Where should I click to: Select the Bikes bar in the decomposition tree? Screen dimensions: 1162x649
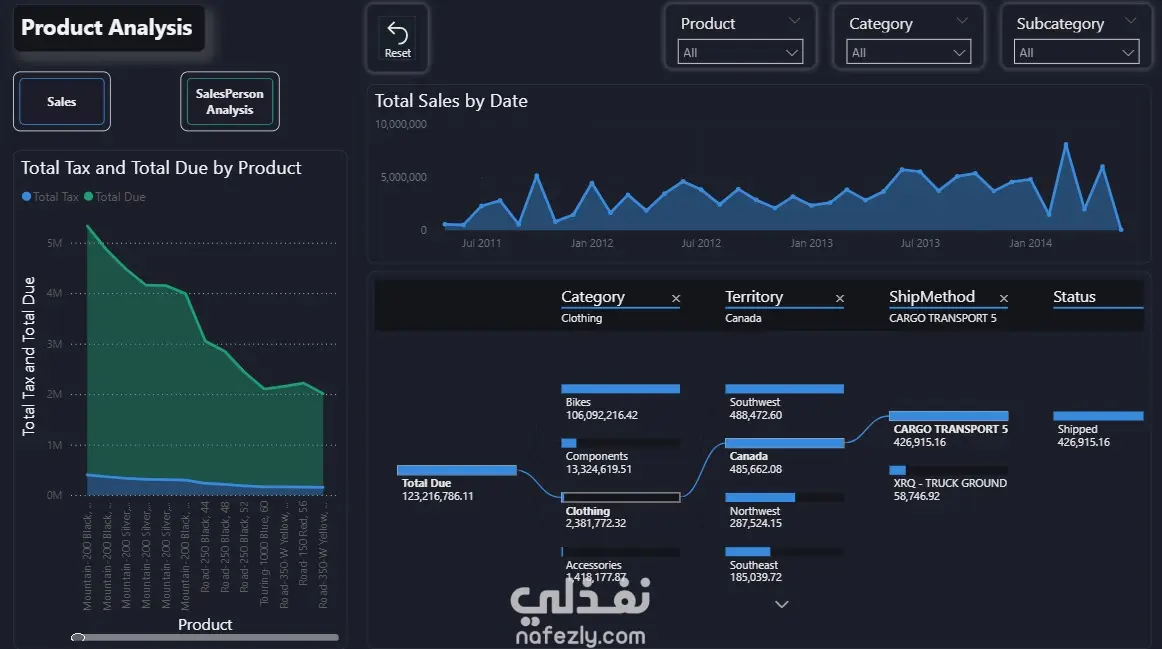[620, 389]
